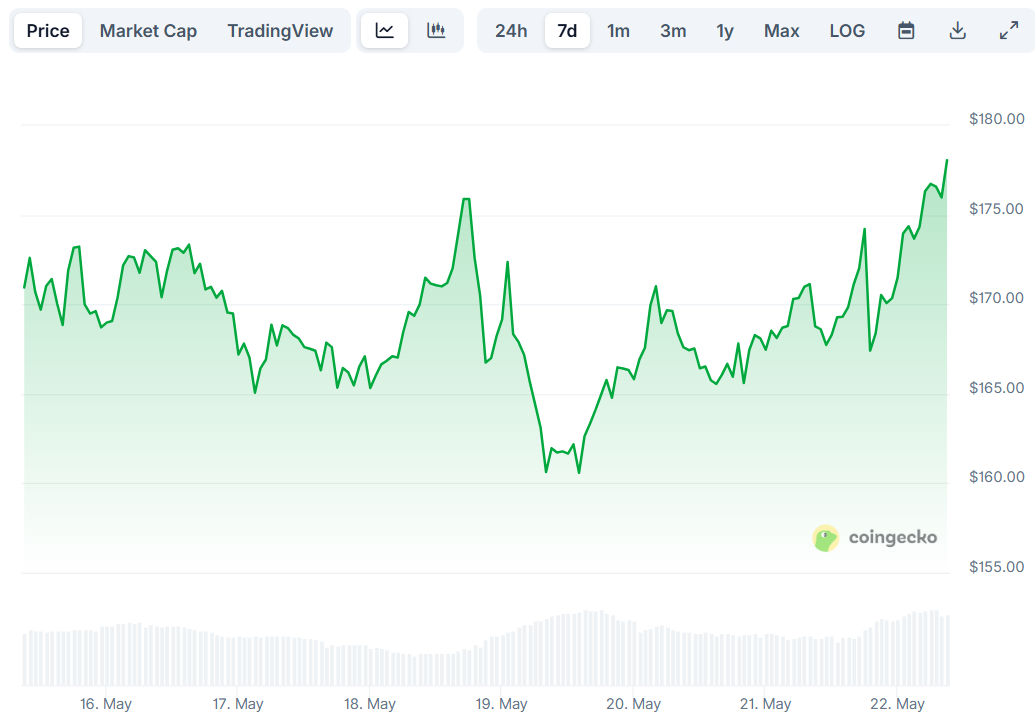Download chart data icon

958,30
